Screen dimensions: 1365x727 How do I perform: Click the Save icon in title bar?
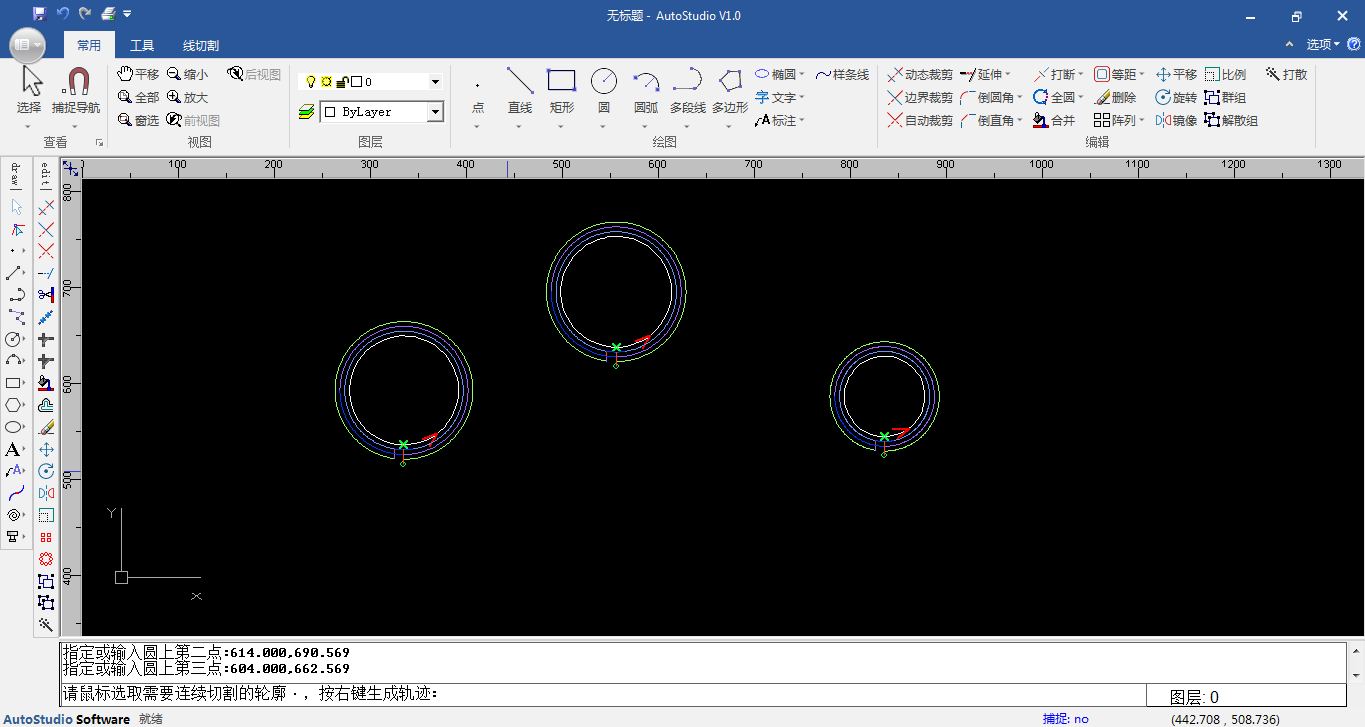coord(39,14)
